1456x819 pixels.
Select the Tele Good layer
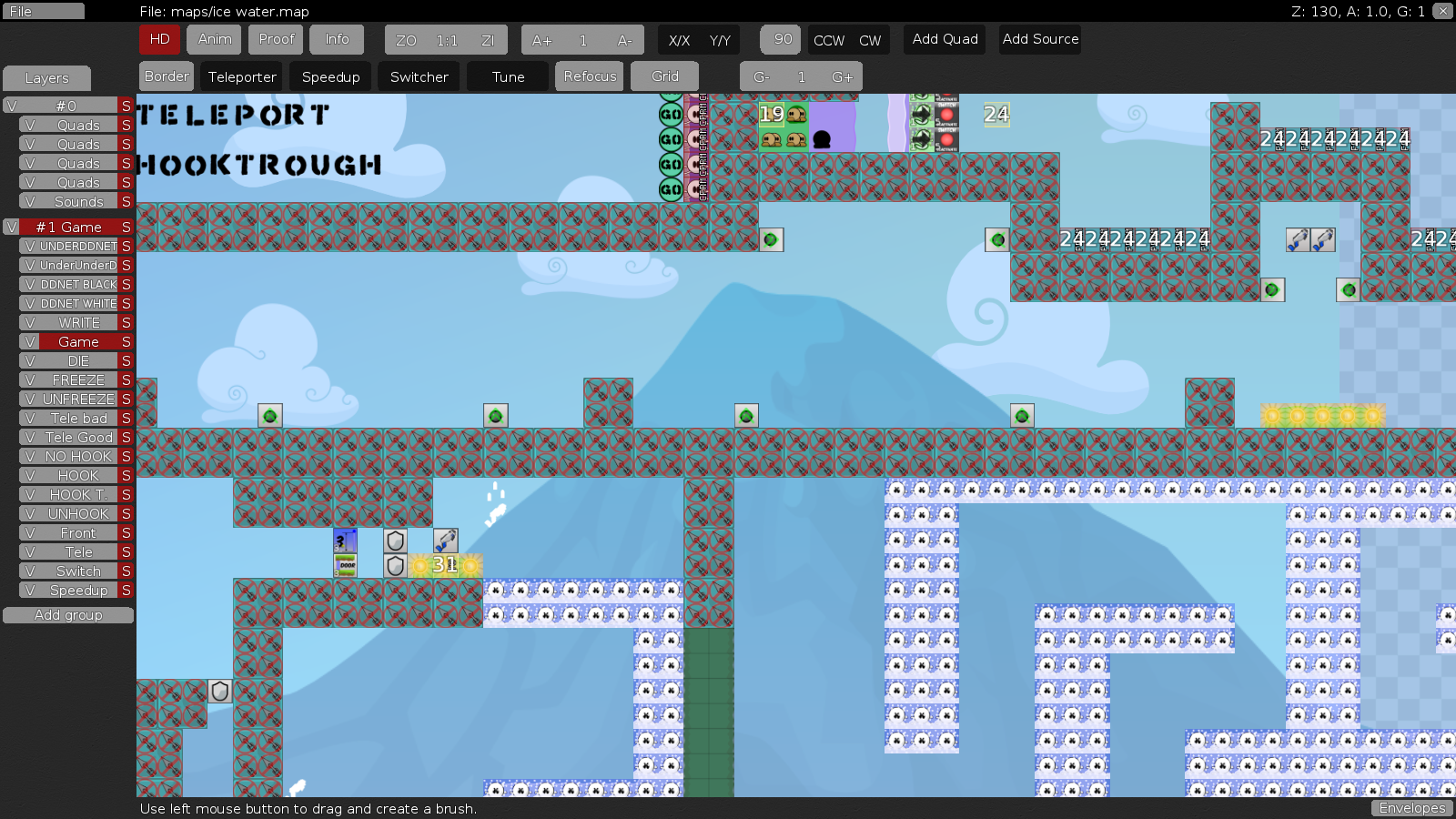(x=79, y=438)
